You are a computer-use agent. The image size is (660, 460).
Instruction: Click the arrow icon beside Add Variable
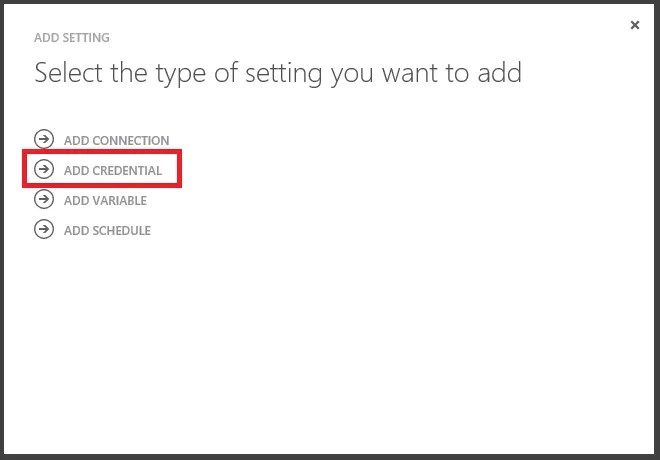(44, 199)
